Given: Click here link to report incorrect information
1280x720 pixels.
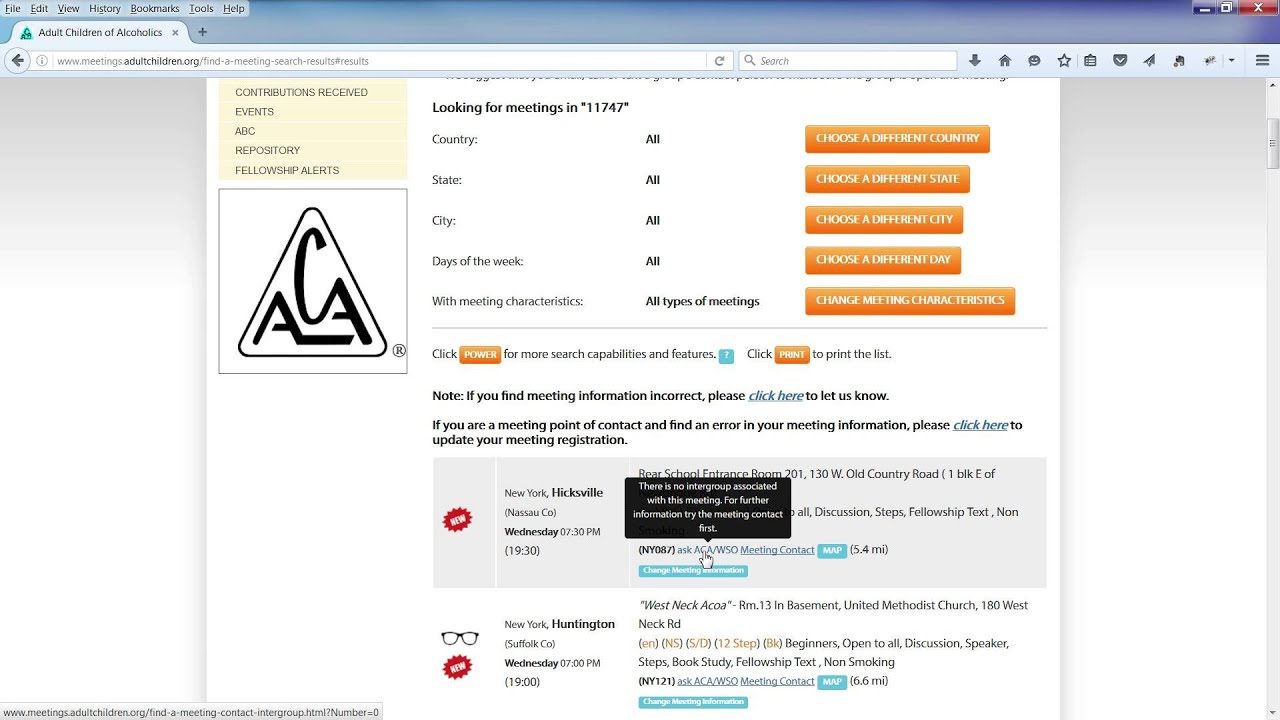Looking at the screenshot, I should tap(776, 396).
